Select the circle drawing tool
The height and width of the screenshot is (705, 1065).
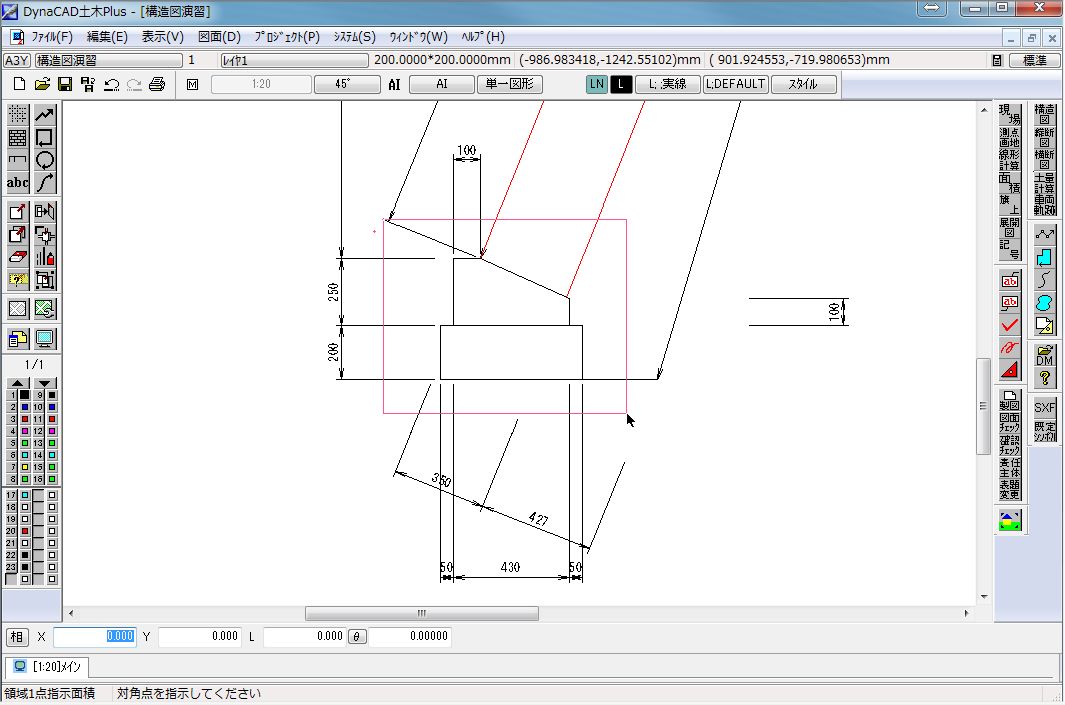[45, 160]
